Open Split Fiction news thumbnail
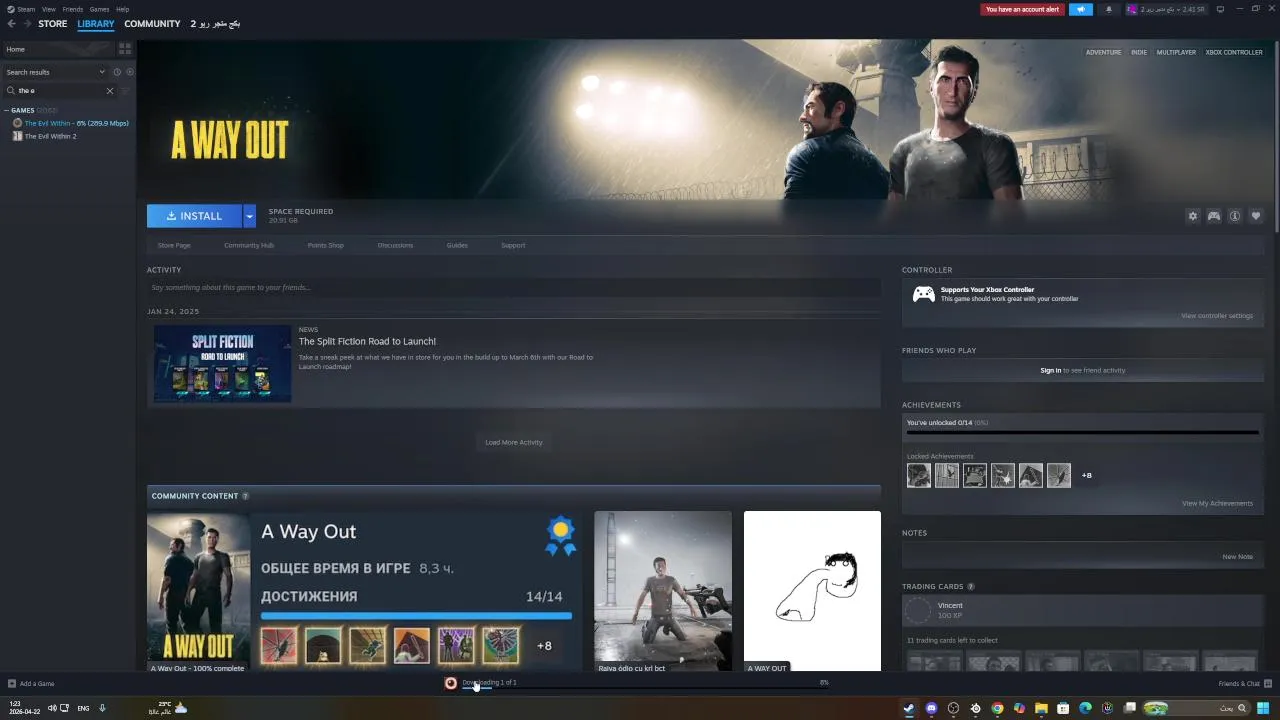This screenshot has height=720, width=1280. click(x=222, y=363)
